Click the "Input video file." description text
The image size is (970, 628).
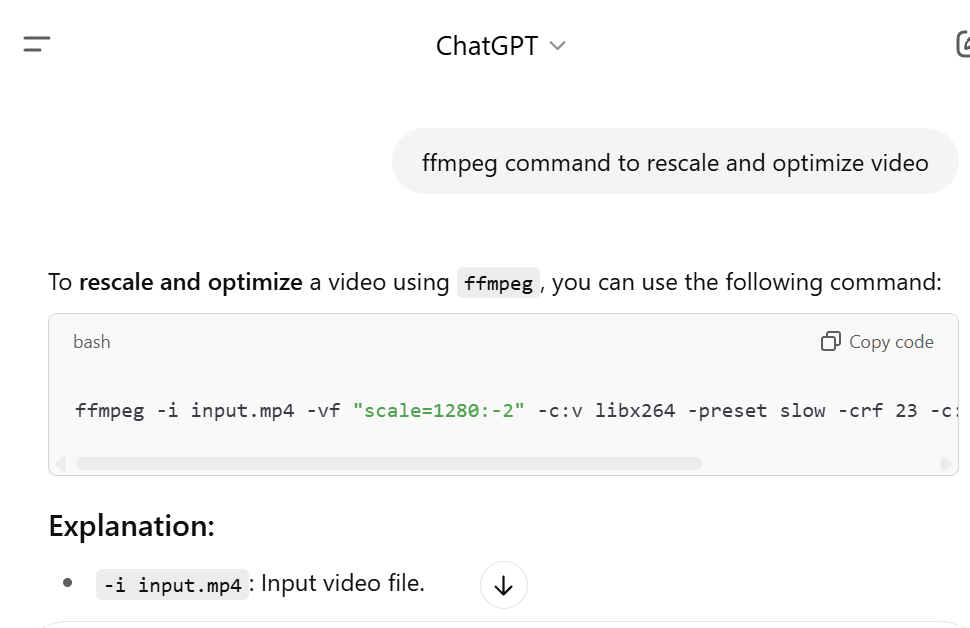(x=343, y=583)
